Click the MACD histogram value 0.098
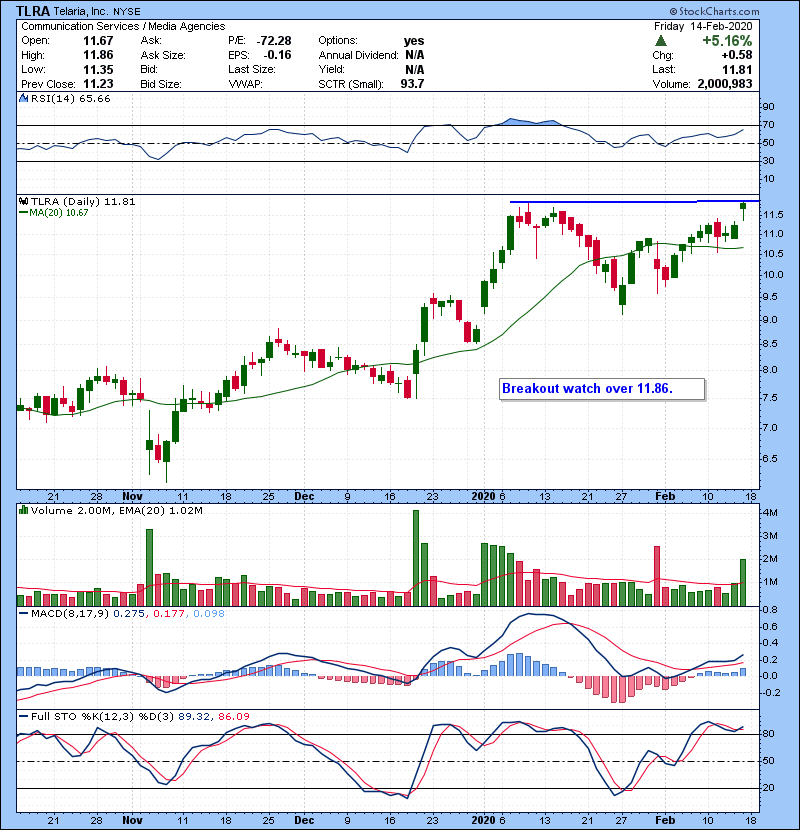This screenshot has width=800, height=830. [209, 614]
